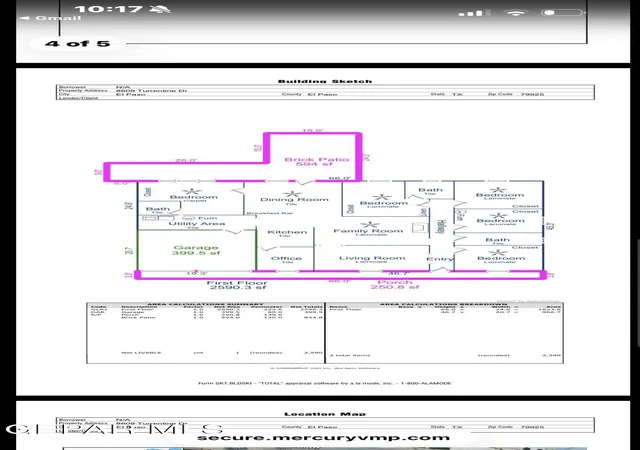Tap the secure.mercuryvmp.com address bar

click(x=323, y=437)
